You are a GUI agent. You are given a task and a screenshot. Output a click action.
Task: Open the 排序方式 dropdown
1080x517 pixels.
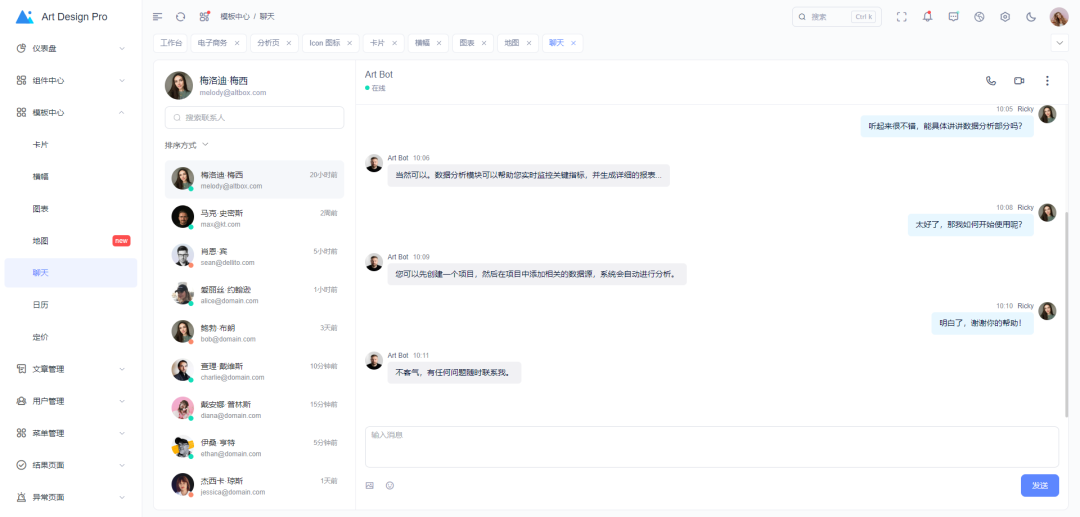coord(187,145)
